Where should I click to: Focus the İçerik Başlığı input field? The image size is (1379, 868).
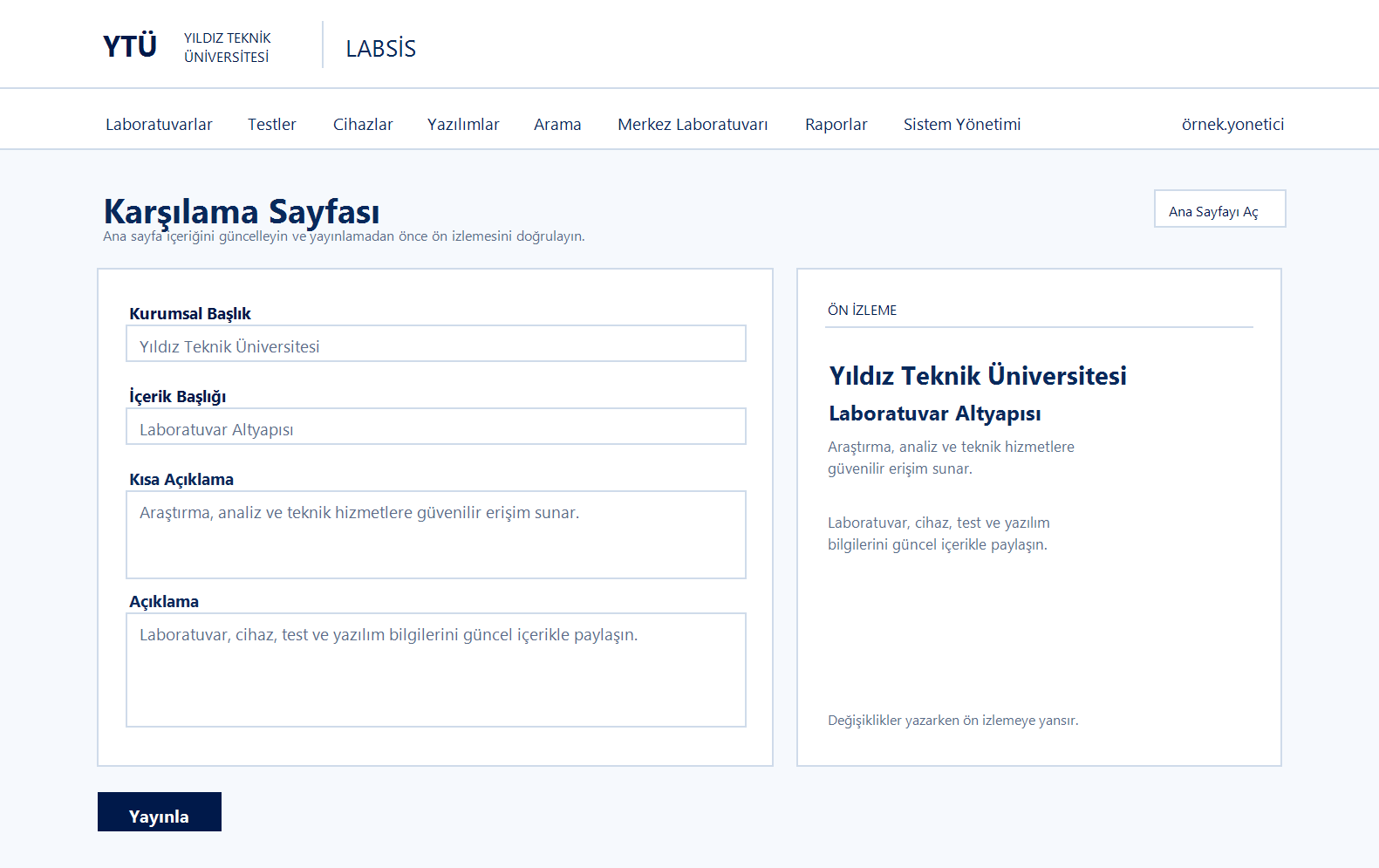pyautogui.click(x=436, y=427)
